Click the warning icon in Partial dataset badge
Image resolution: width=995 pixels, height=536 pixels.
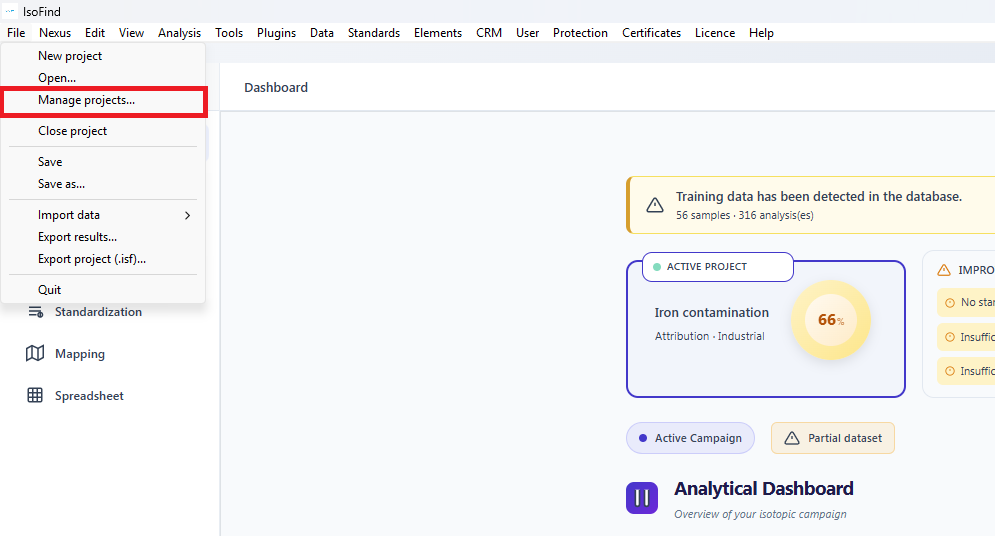pyautogui.click(x=791, y=438)
